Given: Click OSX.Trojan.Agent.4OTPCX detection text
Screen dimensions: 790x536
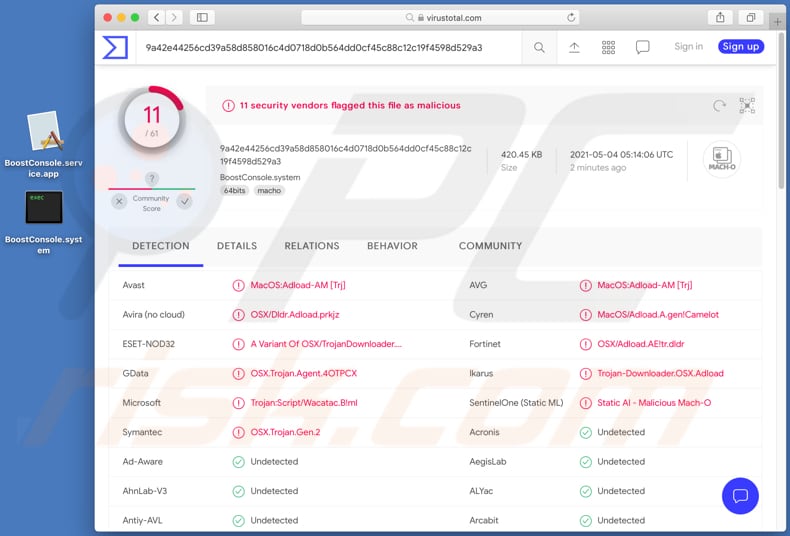Looking at the screenshot, I should (x=304, y=373).
